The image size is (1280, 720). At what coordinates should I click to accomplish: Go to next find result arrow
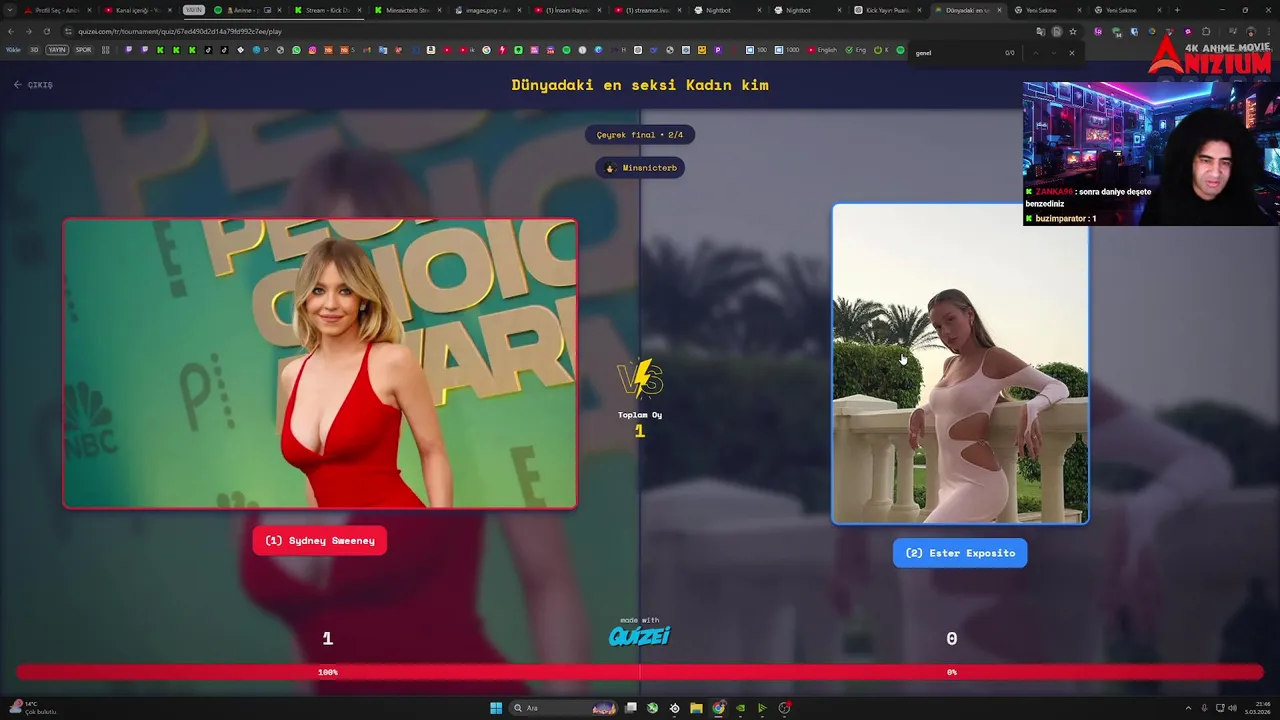[x=1052, y=53]
